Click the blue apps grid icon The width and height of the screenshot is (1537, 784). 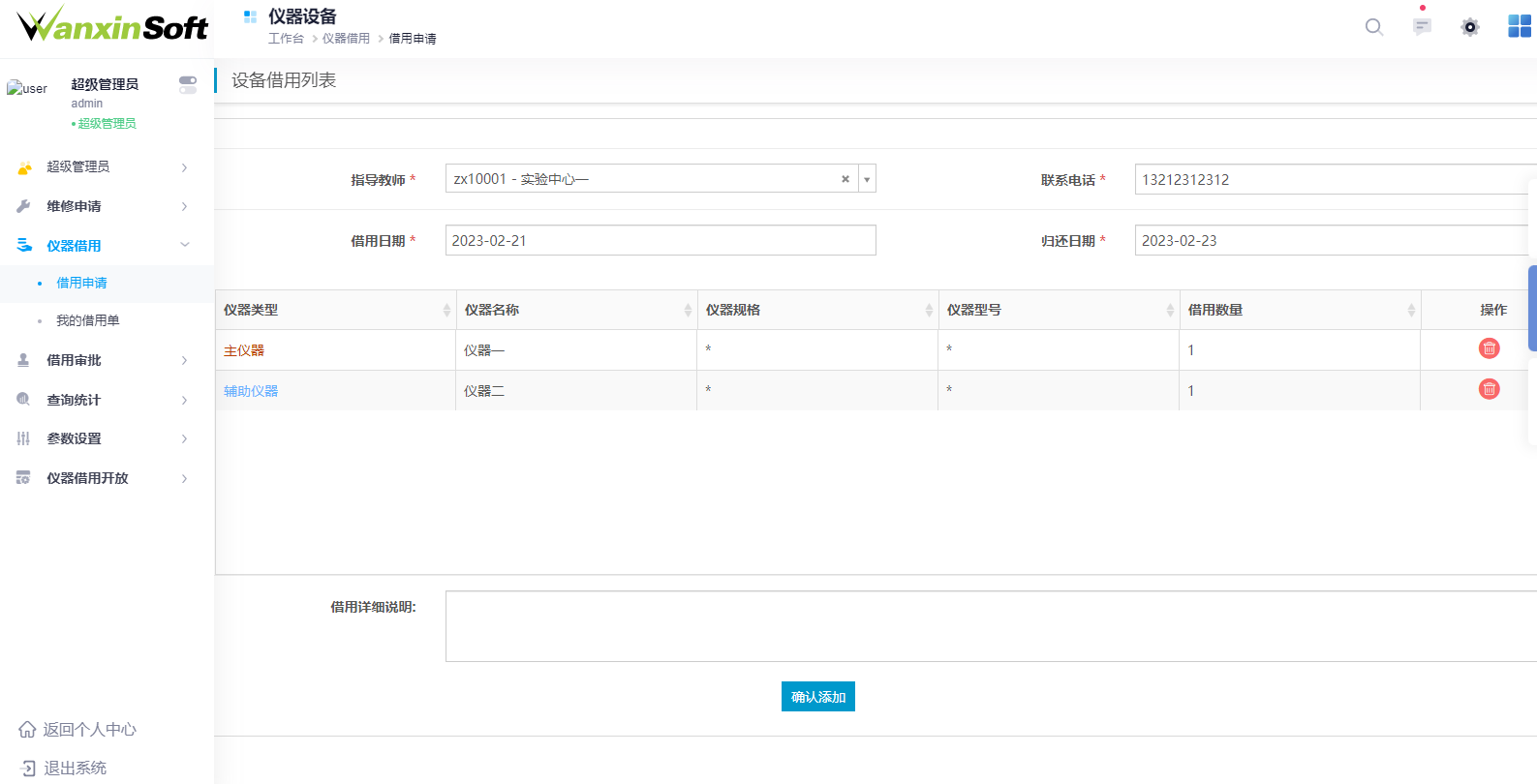[x=1519, y=27]
